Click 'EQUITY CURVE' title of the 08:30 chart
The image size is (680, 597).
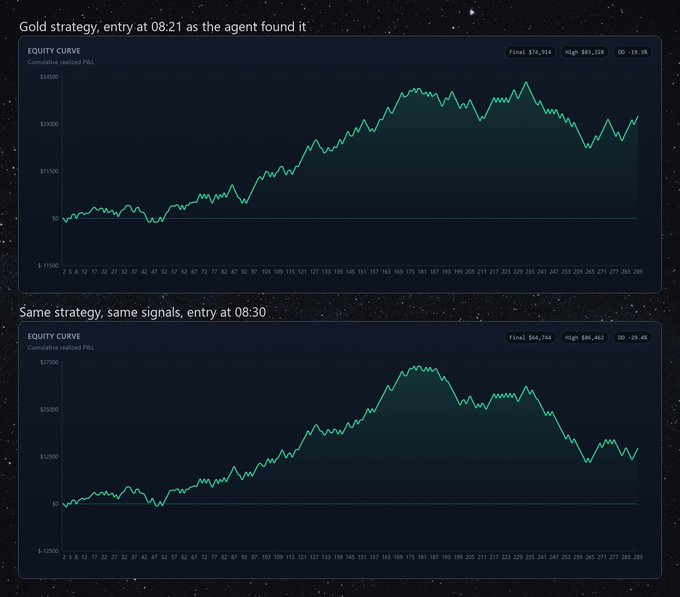pos(54,336)
